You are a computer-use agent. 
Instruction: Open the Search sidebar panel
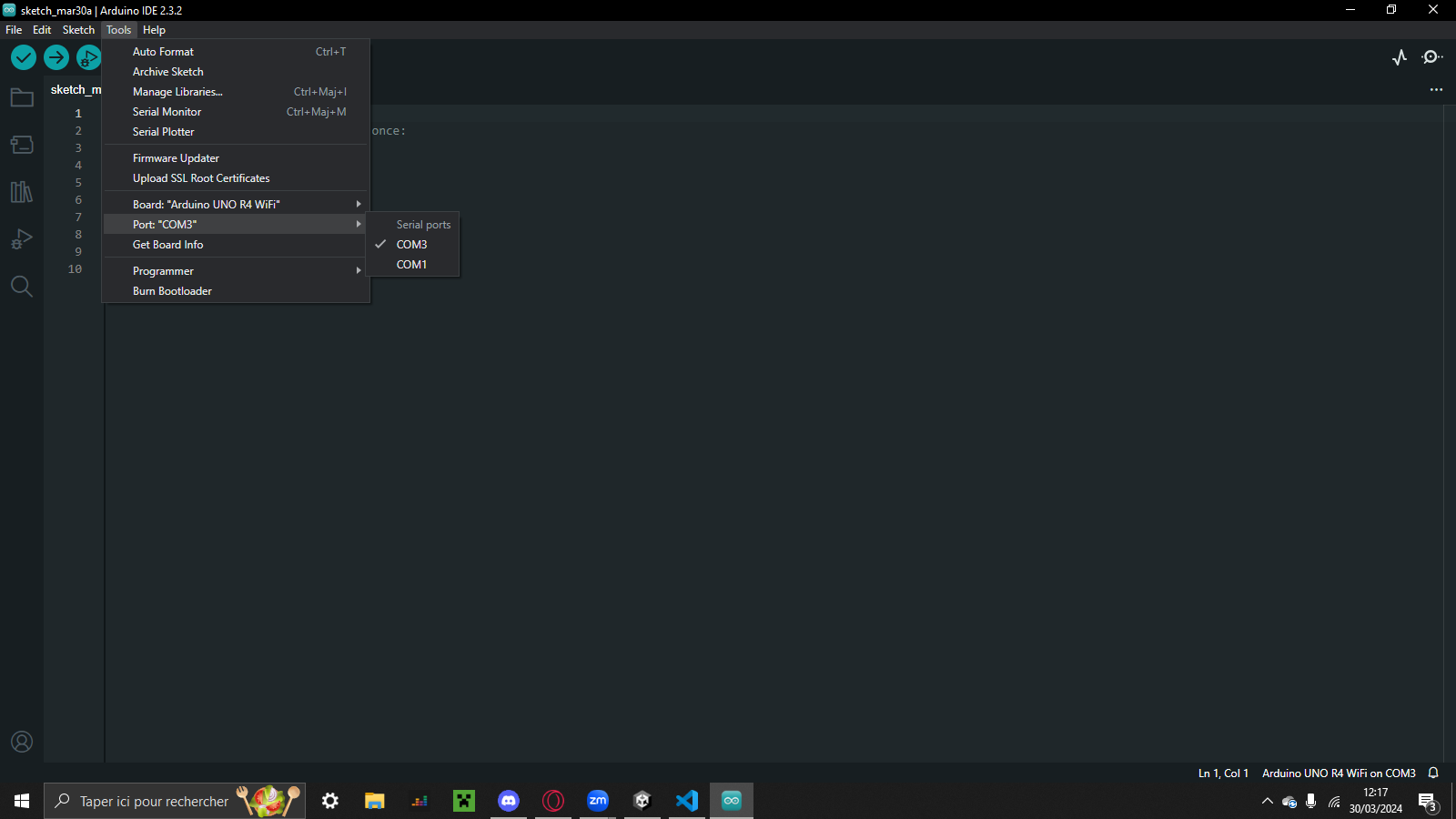(x=22, y=287)
